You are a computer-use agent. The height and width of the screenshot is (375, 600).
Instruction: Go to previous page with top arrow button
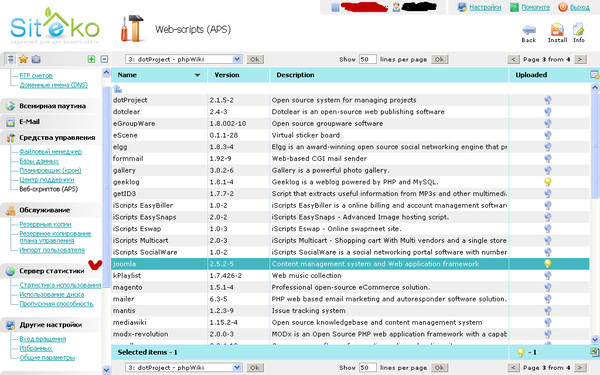513,59
